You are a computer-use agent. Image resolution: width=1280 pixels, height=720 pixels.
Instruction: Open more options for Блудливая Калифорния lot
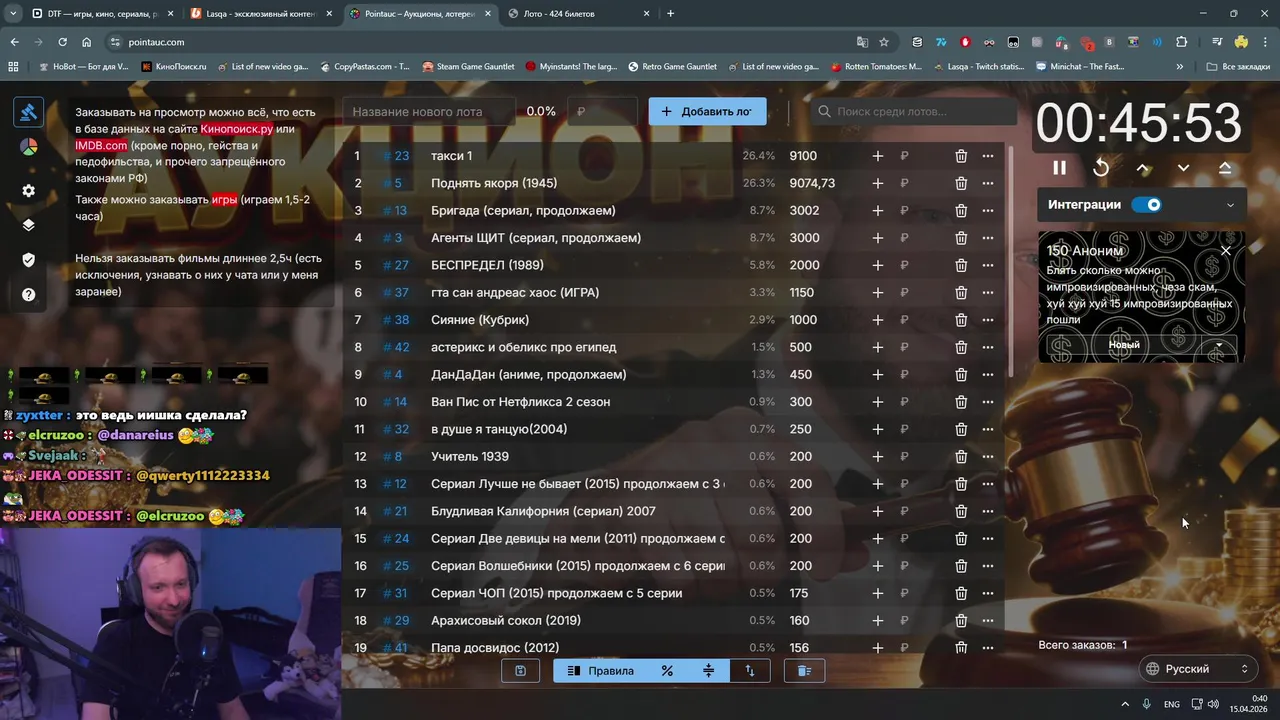(x=988, y=511)
